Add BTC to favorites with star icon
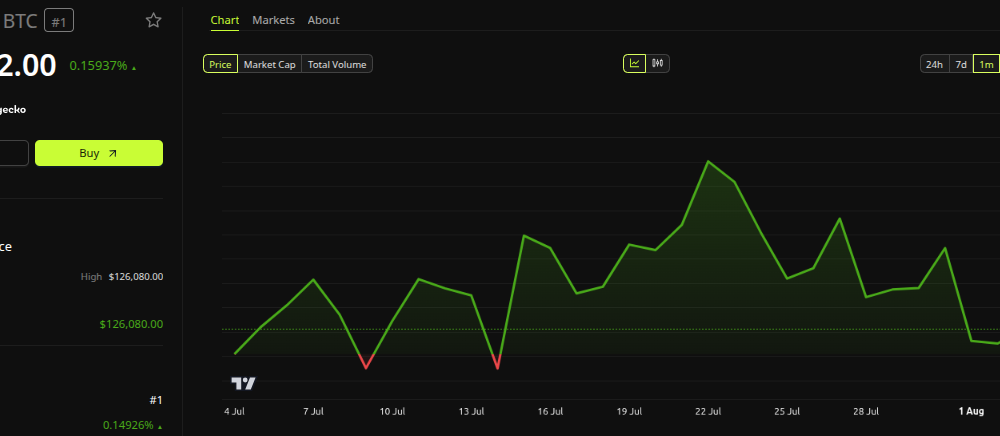 (153, 20)
